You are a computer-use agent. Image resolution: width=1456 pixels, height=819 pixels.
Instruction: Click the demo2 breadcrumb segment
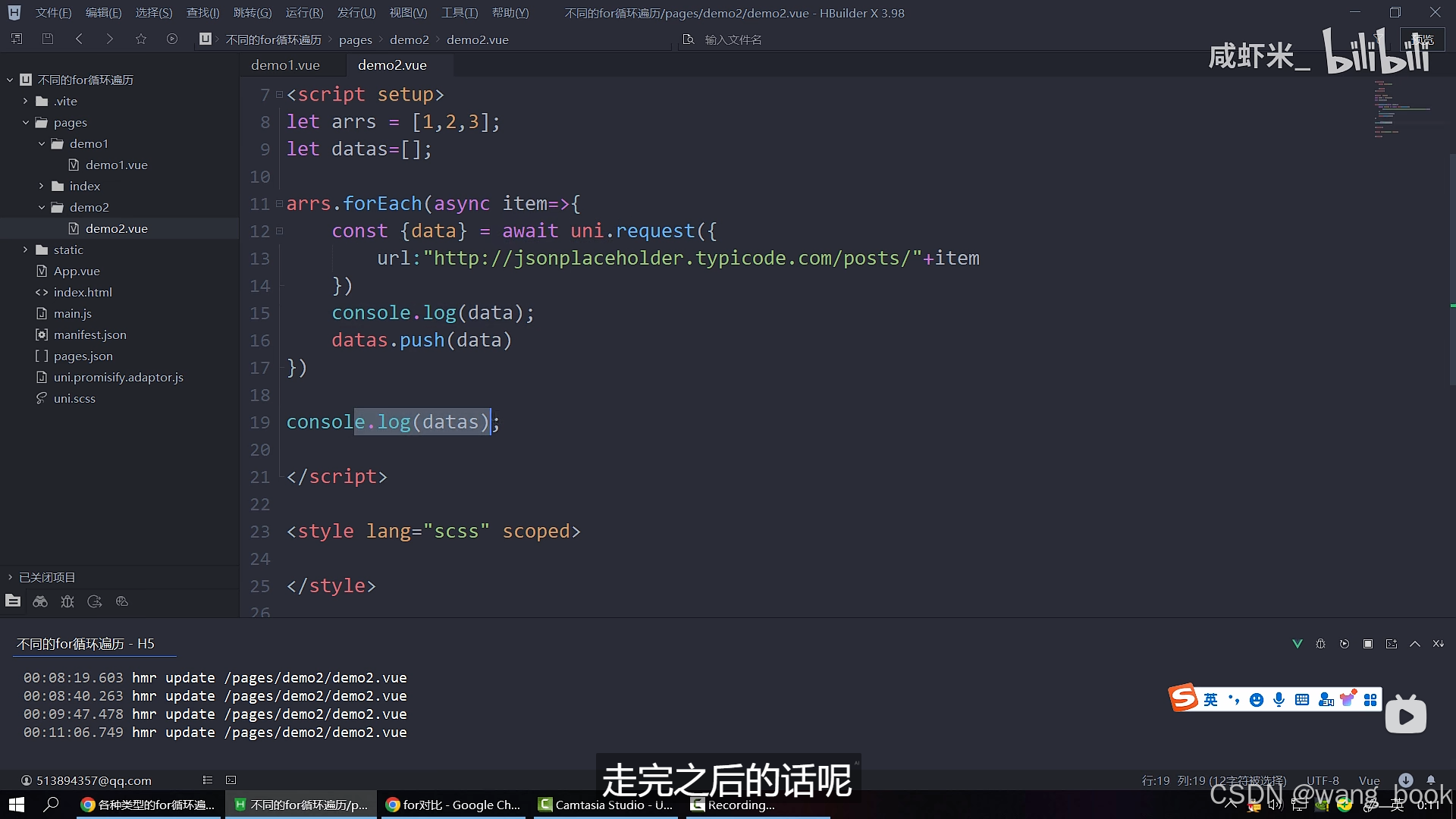[409, 39]
